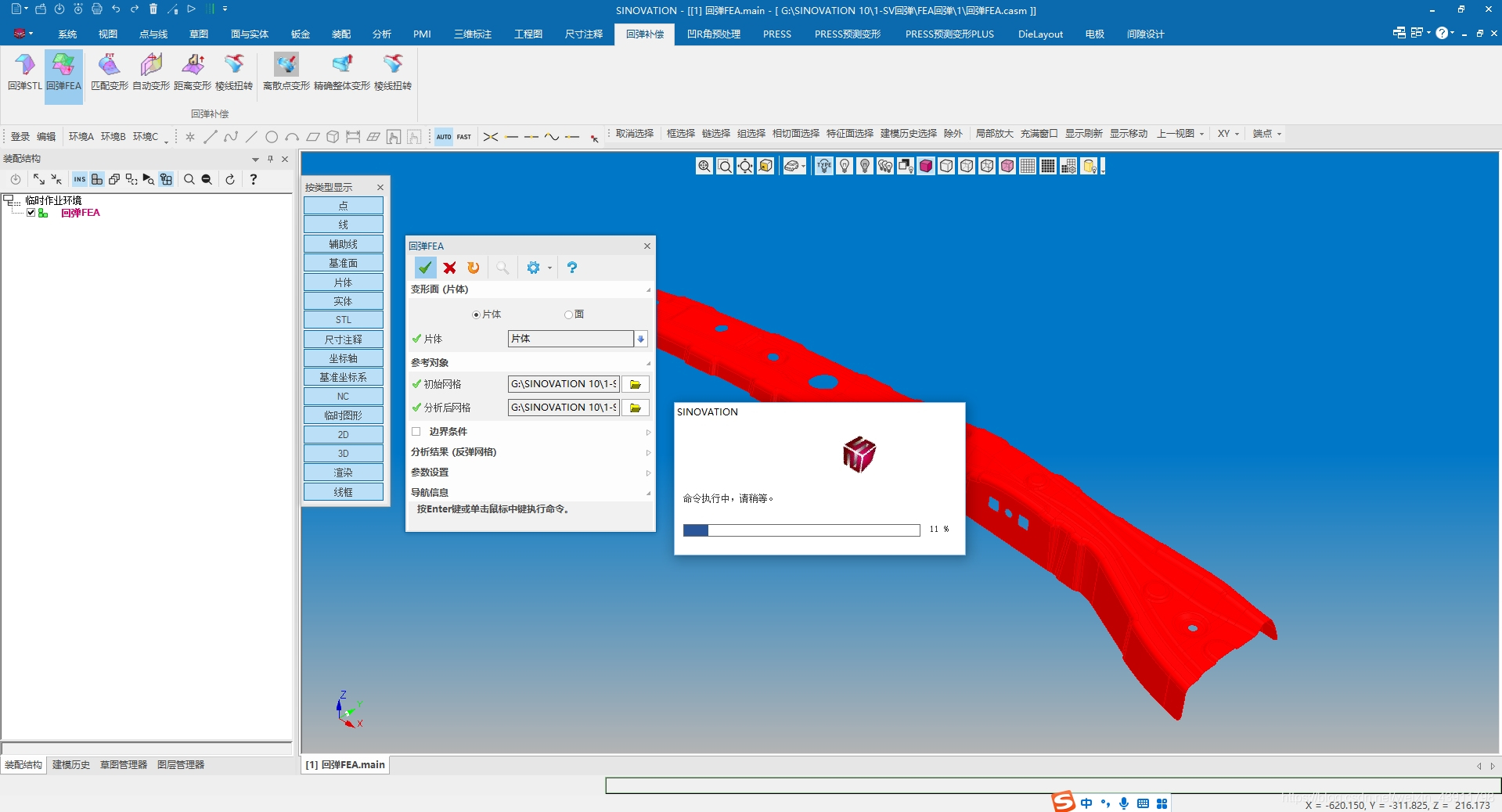
Task: Switch to the PRESS预测变形 tab
Action: click(x=848, y=34)
